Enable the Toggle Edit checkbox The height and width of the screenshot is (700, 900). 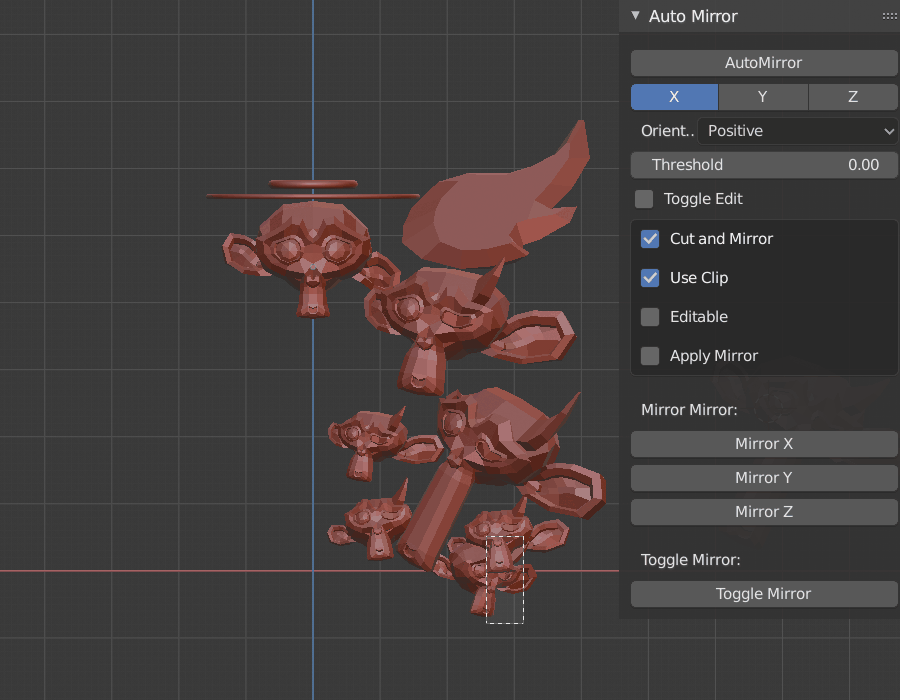pyautogui.click(x=644, y=199)
